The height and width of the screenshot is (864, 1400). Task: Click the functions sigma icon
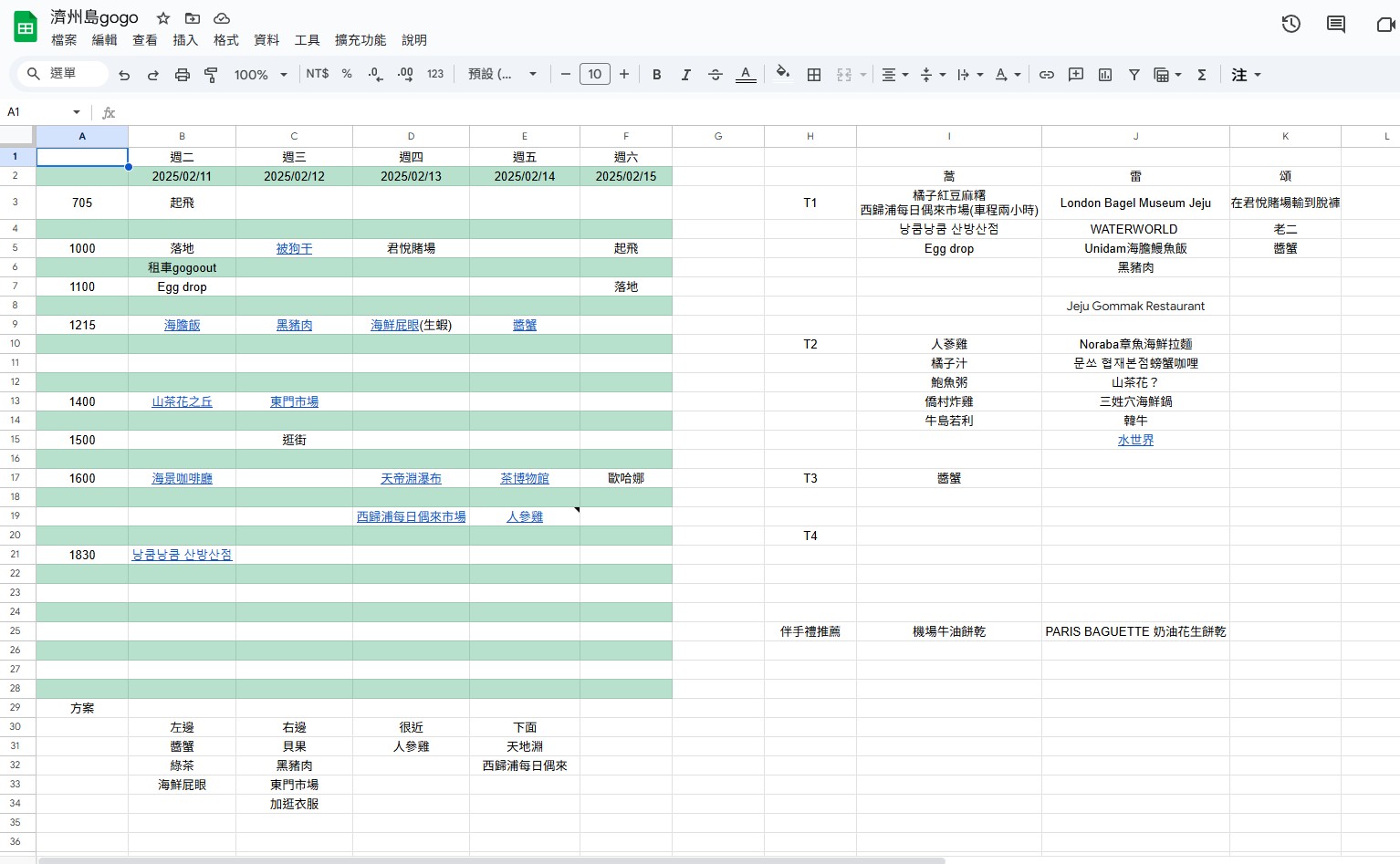pos(1202,75)
